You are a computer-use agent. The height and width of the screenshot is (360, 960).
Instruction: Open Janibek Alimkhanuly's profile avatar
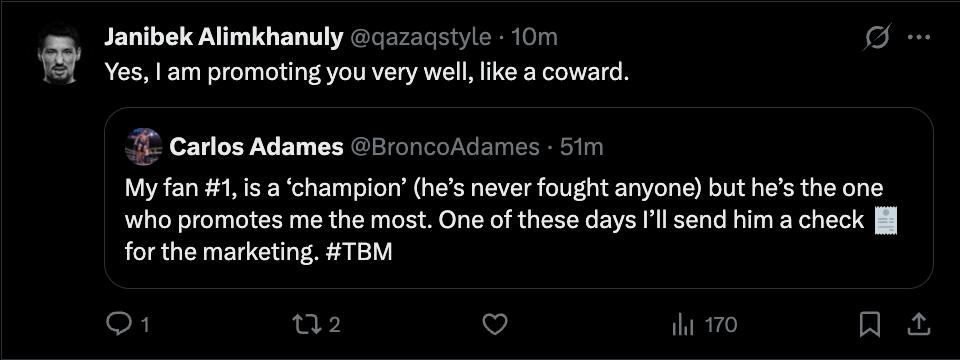tap(59, 54)
